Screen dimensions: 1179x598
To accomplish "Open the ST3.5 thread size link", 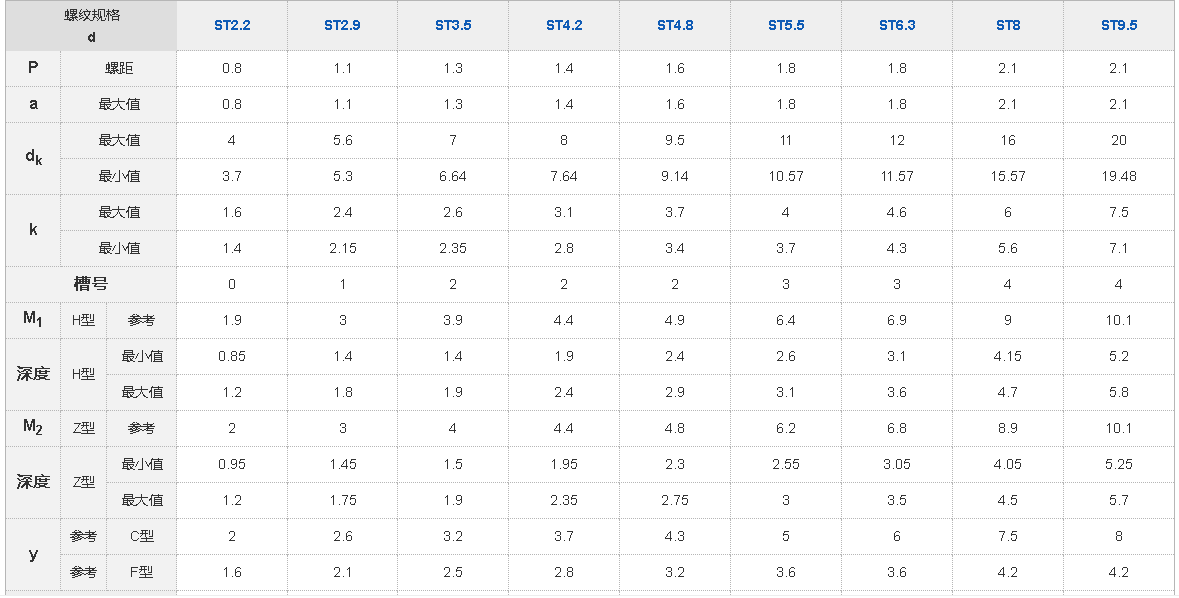I will click(x=453, y=25).
